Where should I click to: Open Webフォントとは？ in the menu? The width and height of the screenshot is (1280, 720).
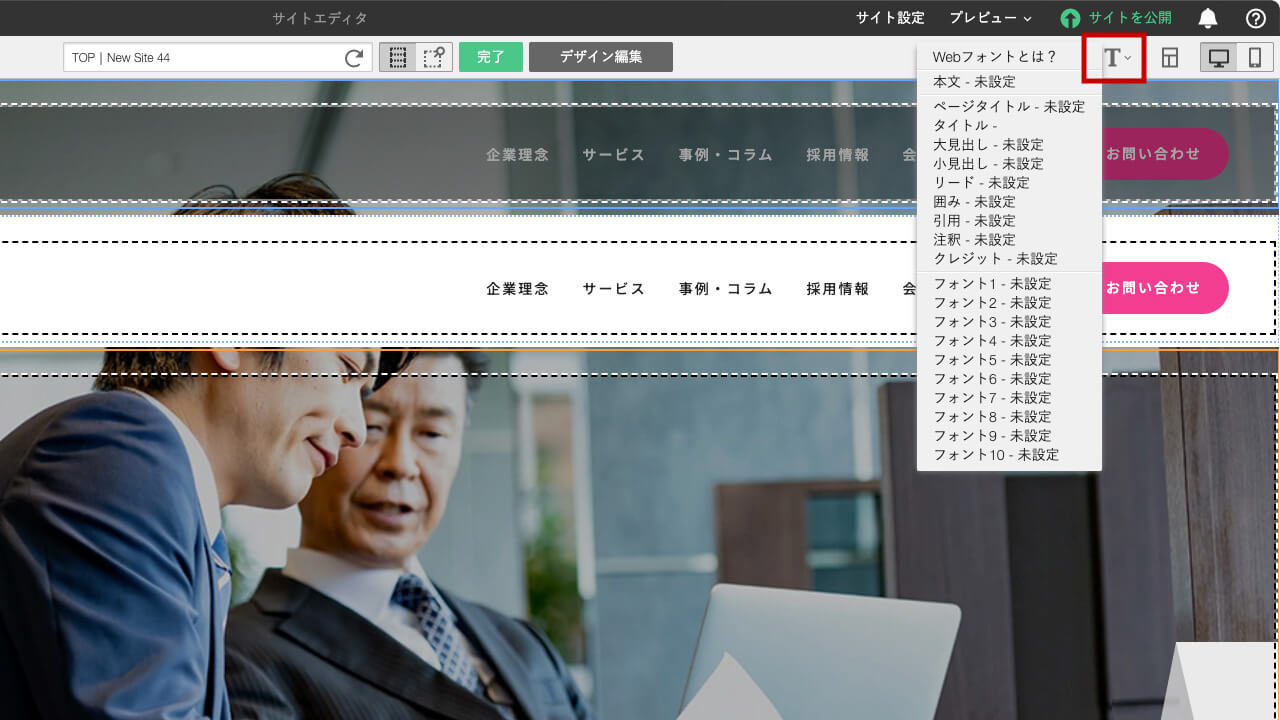(x=994, y=57)
